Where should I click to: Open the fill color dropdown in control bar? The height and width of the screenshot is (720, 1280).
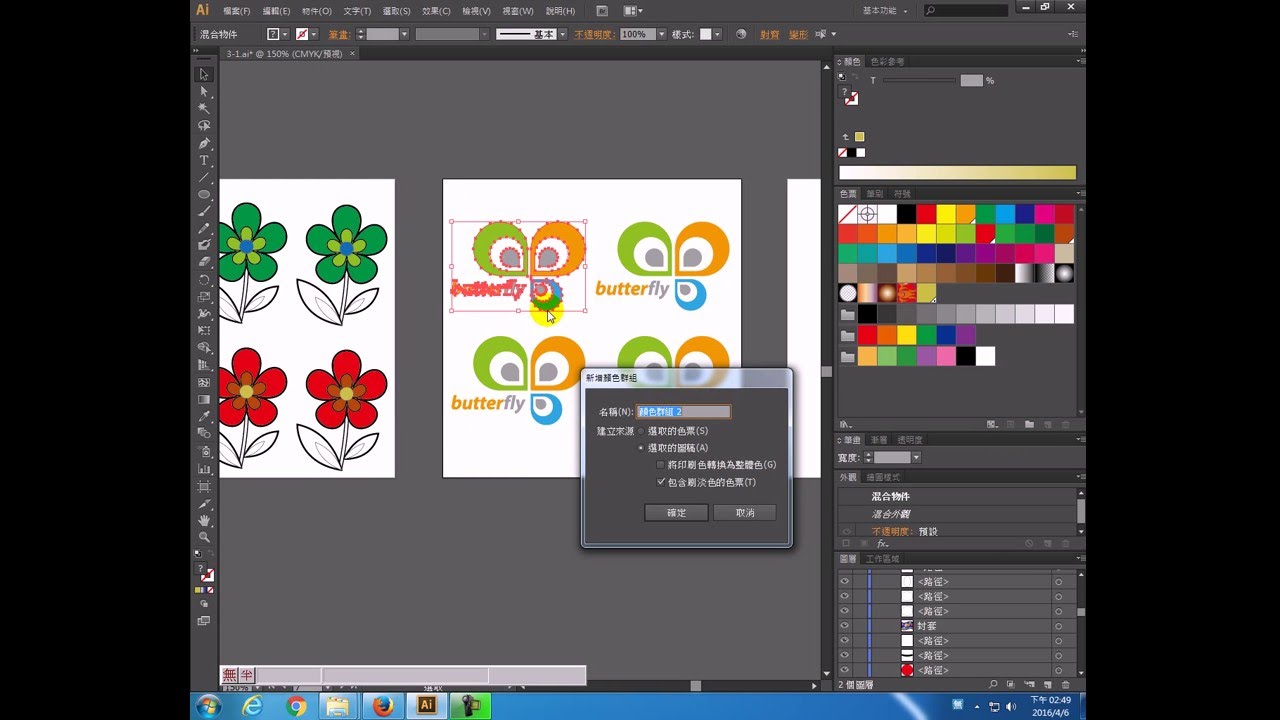click(x=287, y=34)
